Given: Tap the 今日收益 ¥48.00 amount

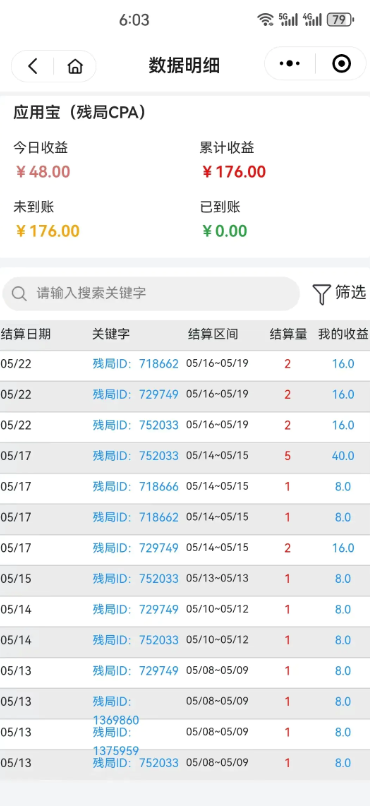Looking at the screenshot, I should tap(43, 172).
